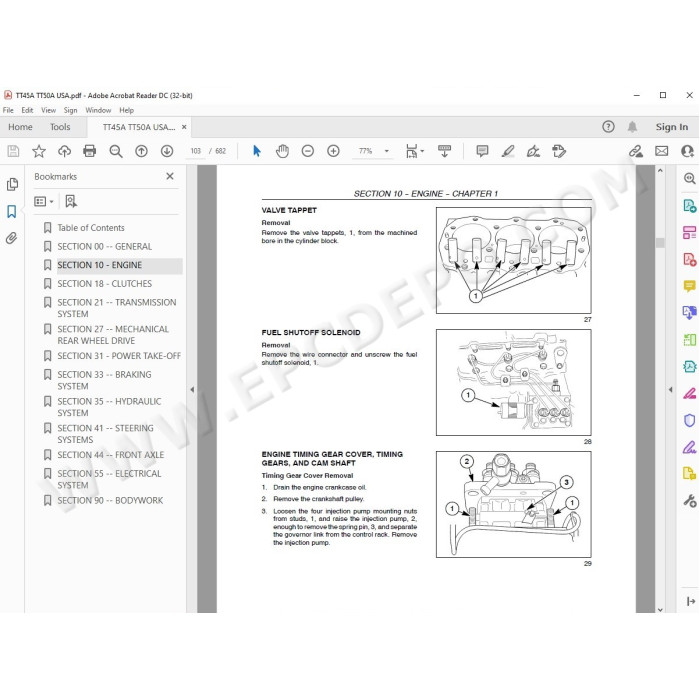Go to SECTION 33 -- BRAKING SYSTEM
The width and height of the screenshot is (700, 700).
coord(104,380)
